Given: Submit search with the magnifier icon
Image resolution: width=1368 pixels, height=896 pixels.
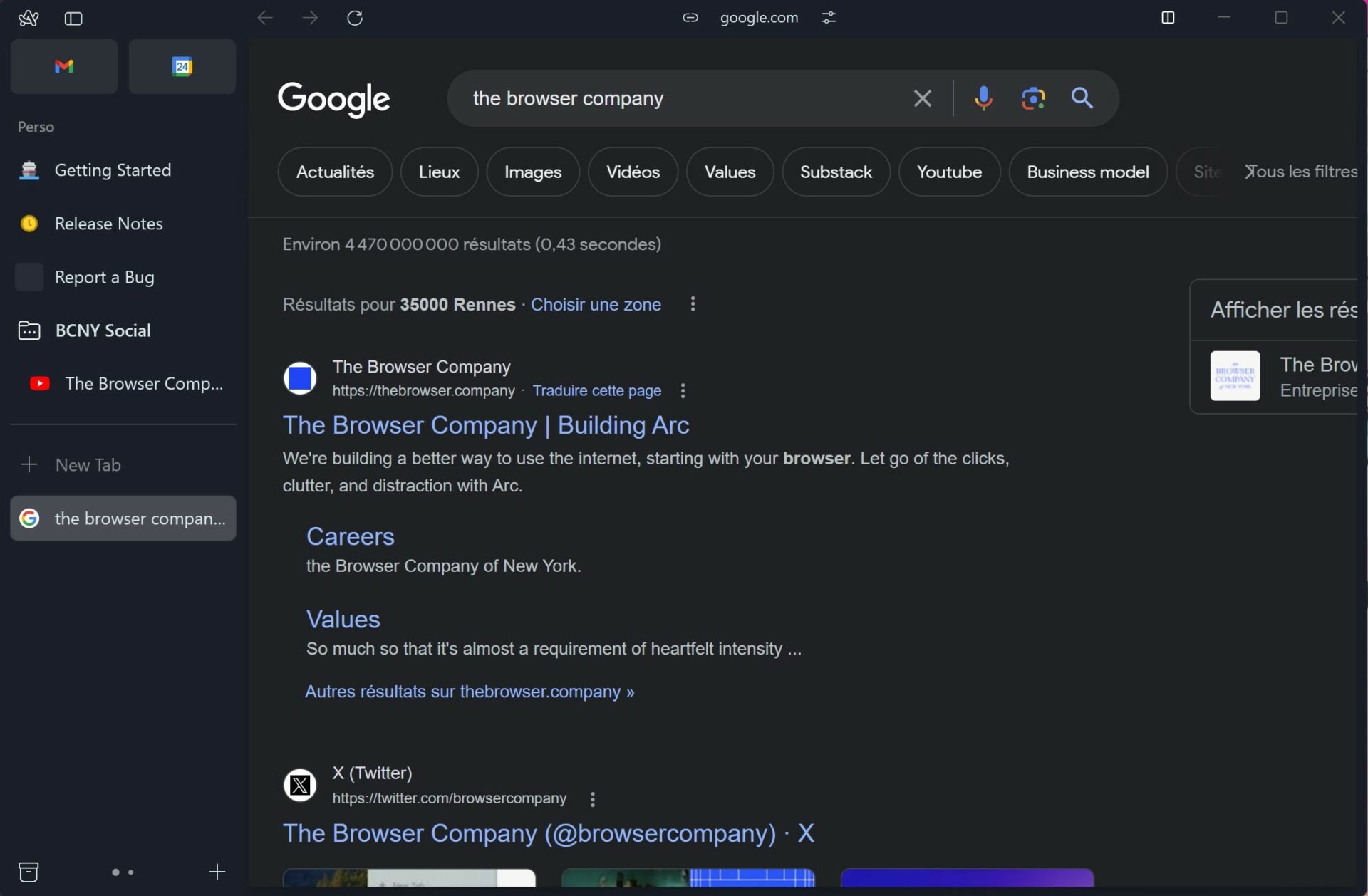Looking at the screenshot, I should [x=1082, y=98].
